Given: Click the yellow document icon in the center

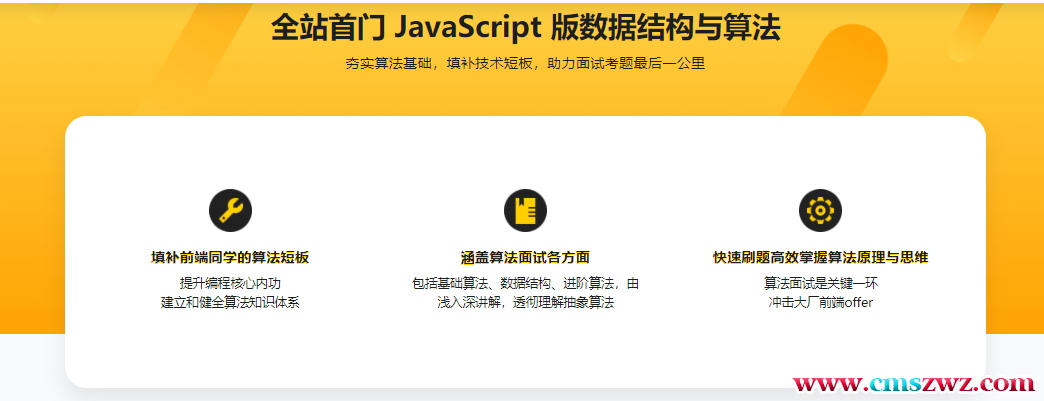Looking at the screenshot, I should pyautogui.click(x=525, y=210).
